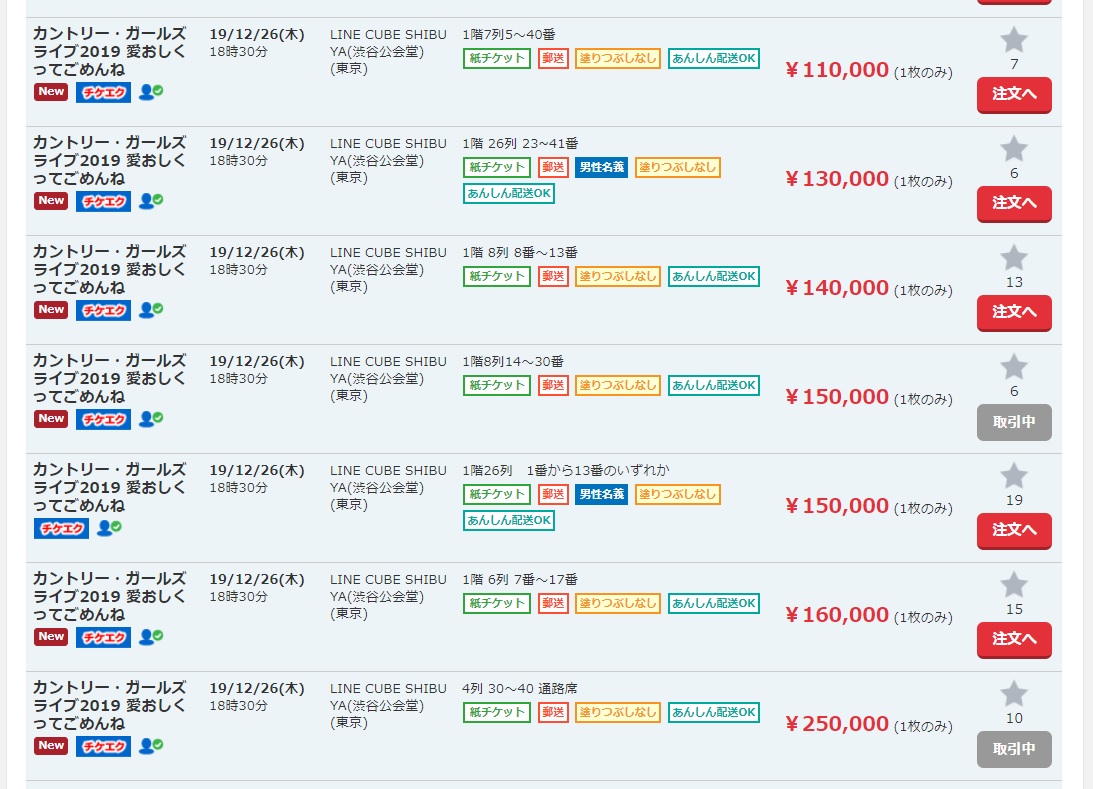Add the ¥250,000 通路席 listing to favorites

(x=1014, y=694)
